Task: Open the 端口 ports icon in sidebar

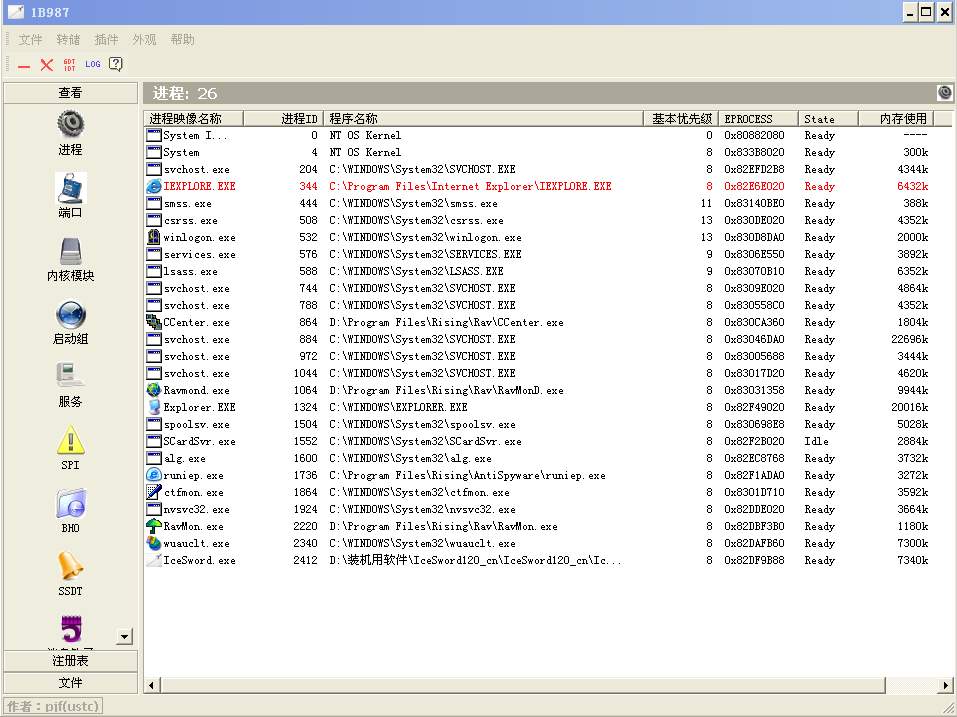Action: 70,187
